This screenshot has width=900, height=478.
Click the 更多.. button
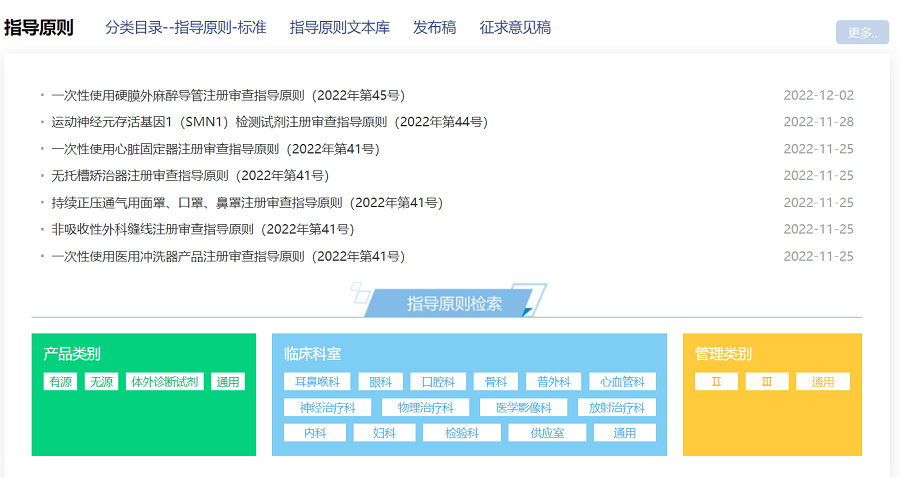[862, 32]
